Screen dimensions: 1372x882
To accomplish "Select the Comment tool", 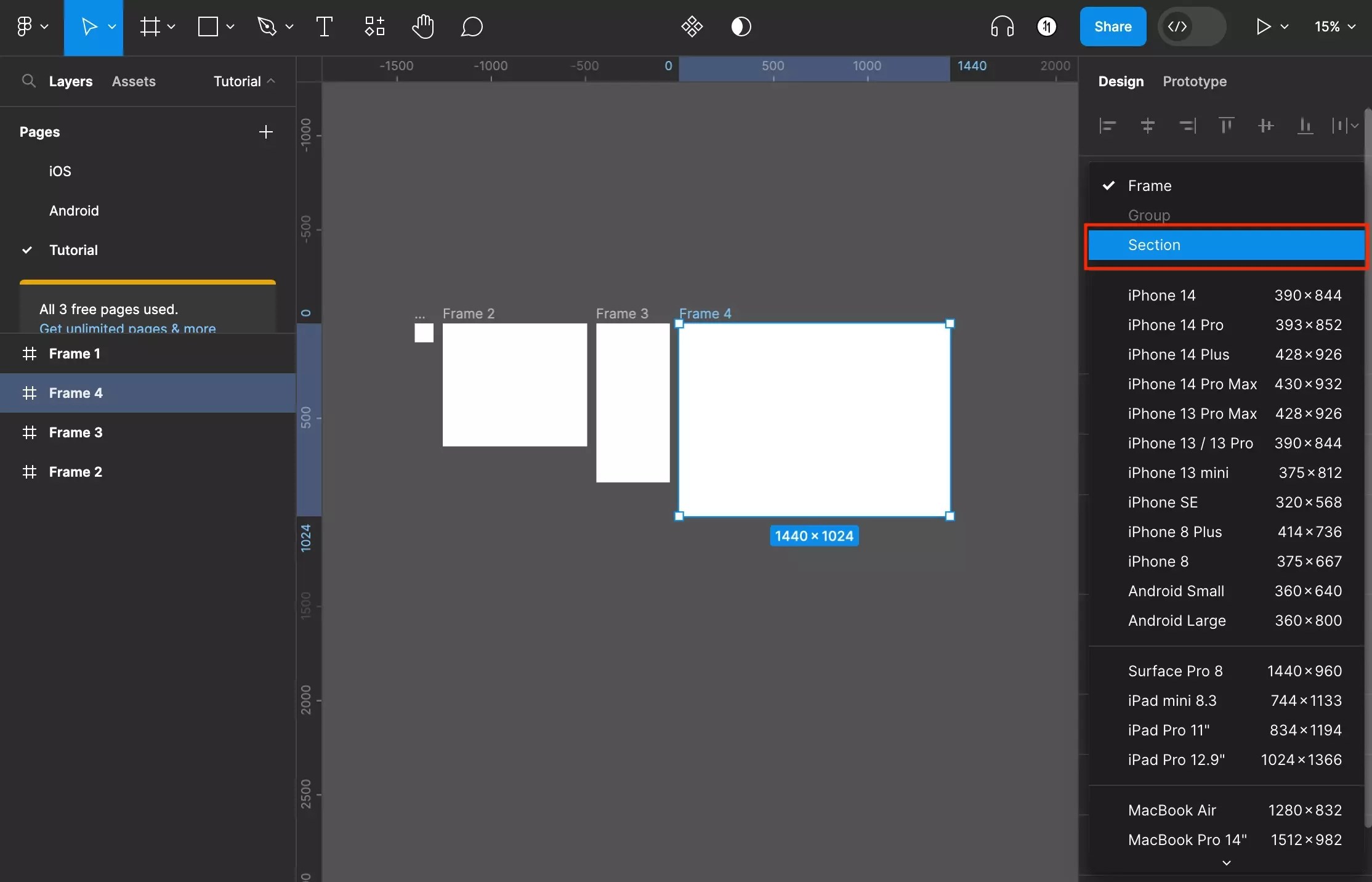I will [471, 27].
